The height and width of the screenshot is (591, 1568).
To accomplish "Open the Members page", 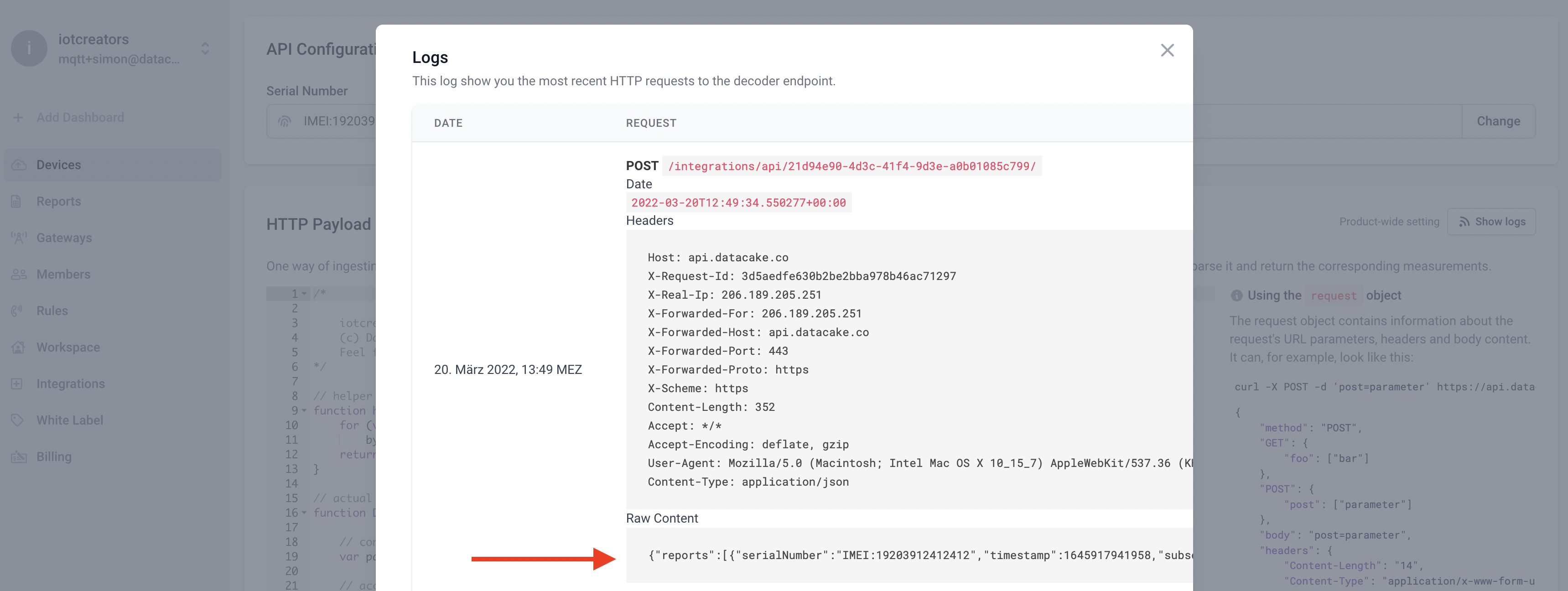I will (63, 275).
